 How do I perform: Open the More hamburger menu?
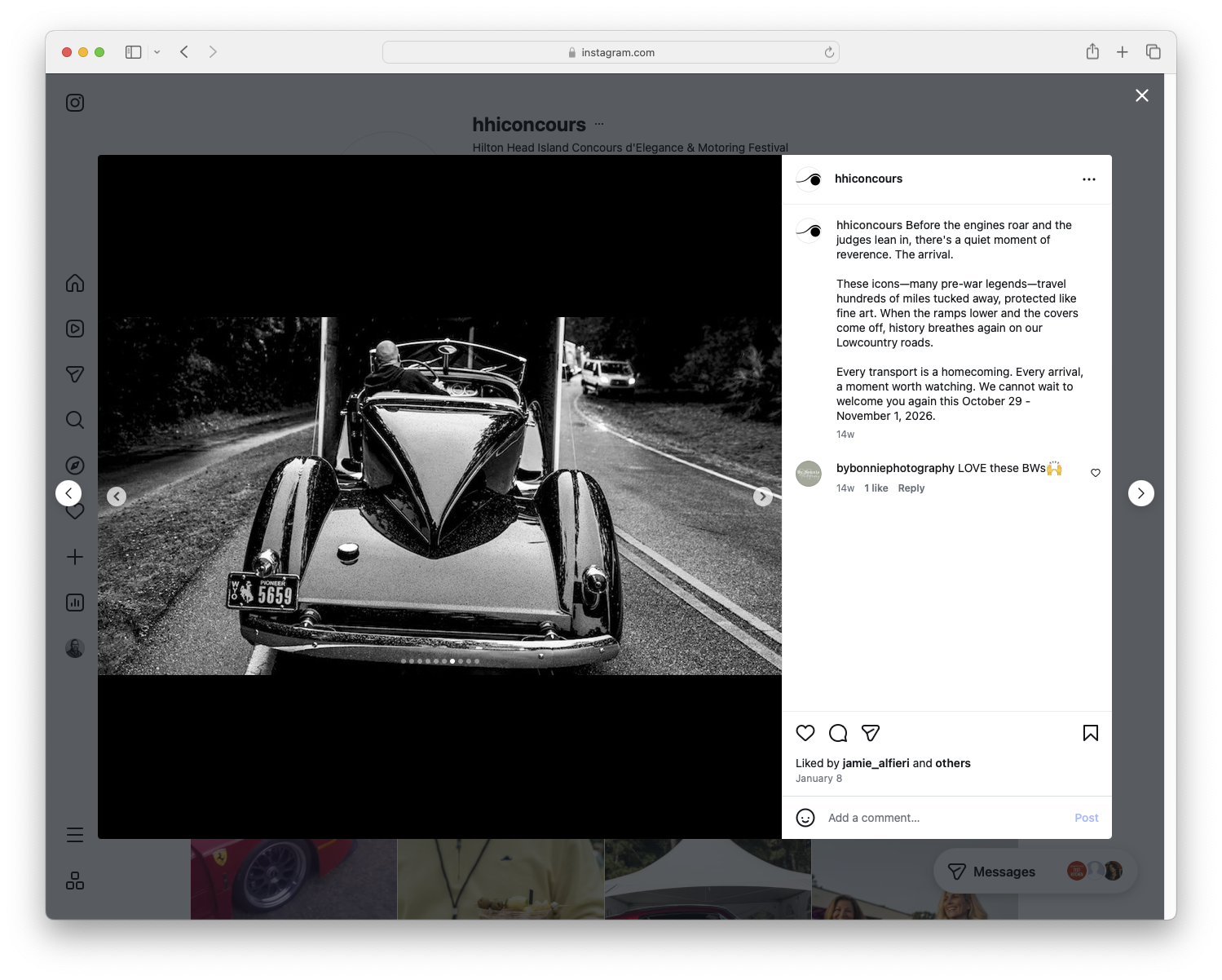pyautogui.click(x=75, y=834)
